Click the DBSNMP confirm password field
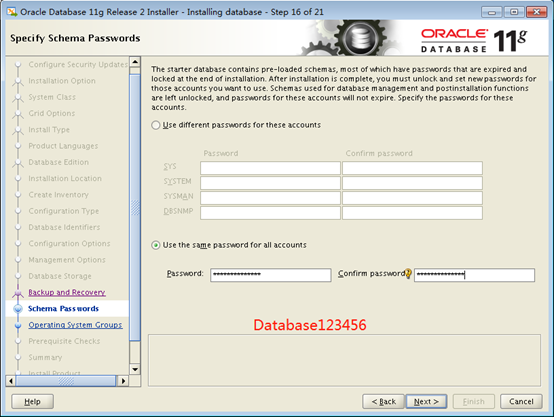This screenshot has width=554, height=417. point(412,213)
